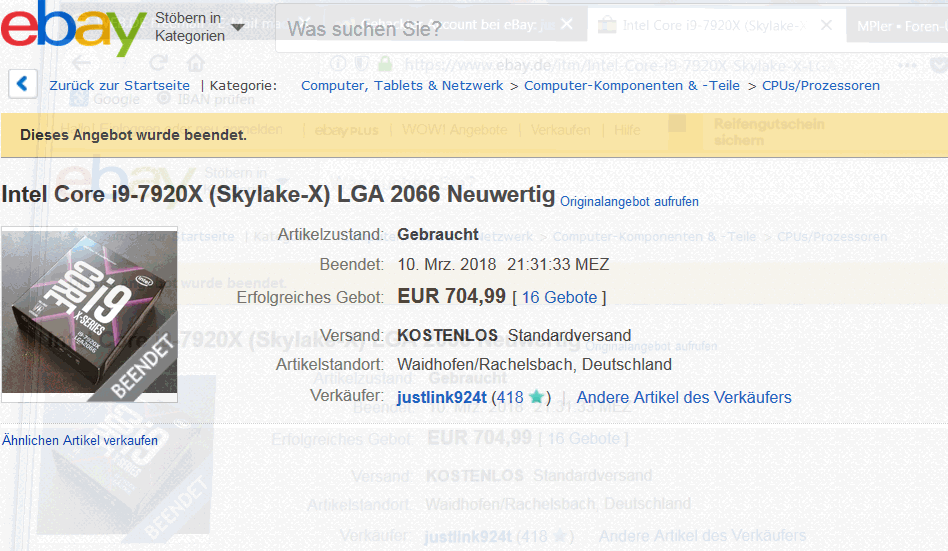Click Ähnlichen Artikel verkaufen link
Screen dimensions: 948x551
(x=80, y=440)
